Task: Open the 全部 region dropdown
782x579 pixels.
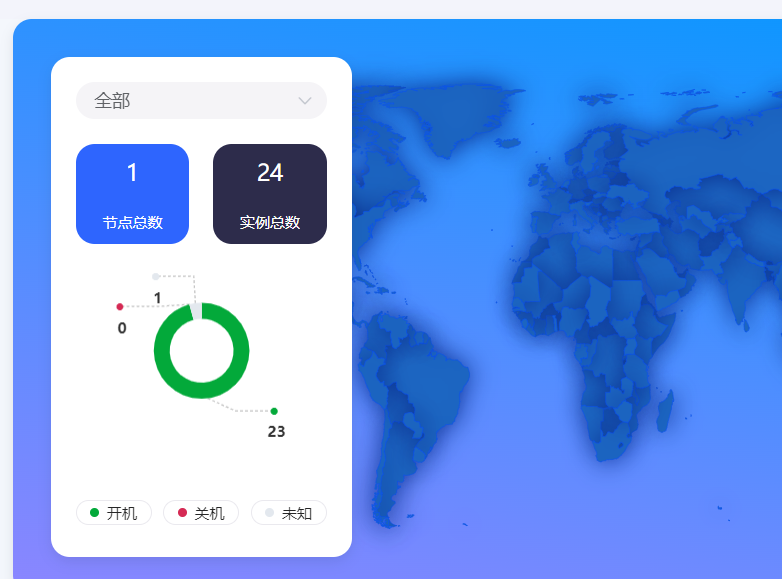Action: [201, 101]
